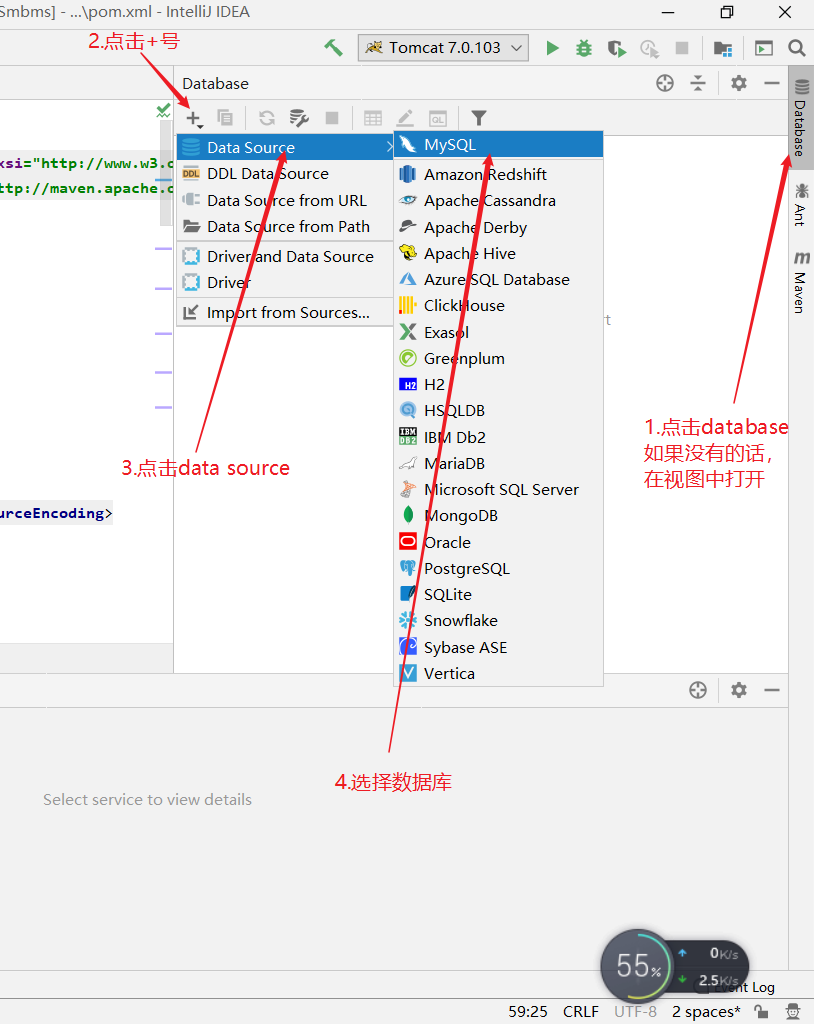Click the Build project hammer icon
The width and height of the screenshot is (814, 1024).
point(333,48)
